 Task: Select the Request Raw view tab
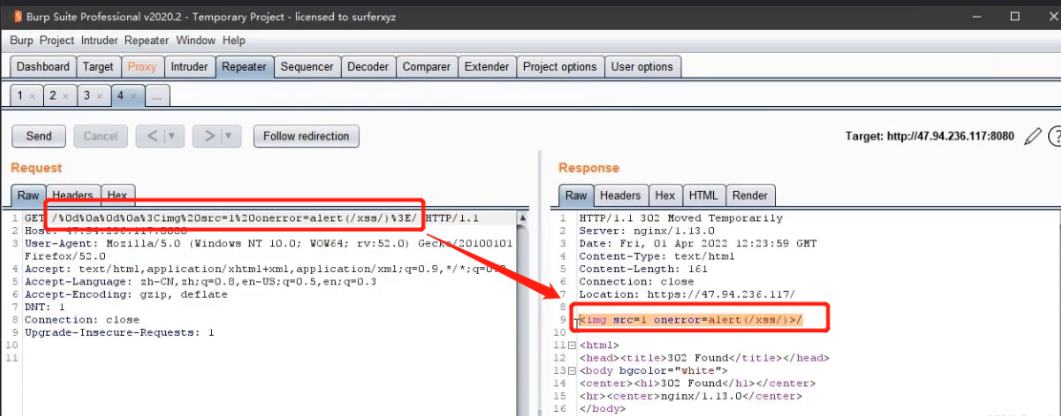point(28,195)
